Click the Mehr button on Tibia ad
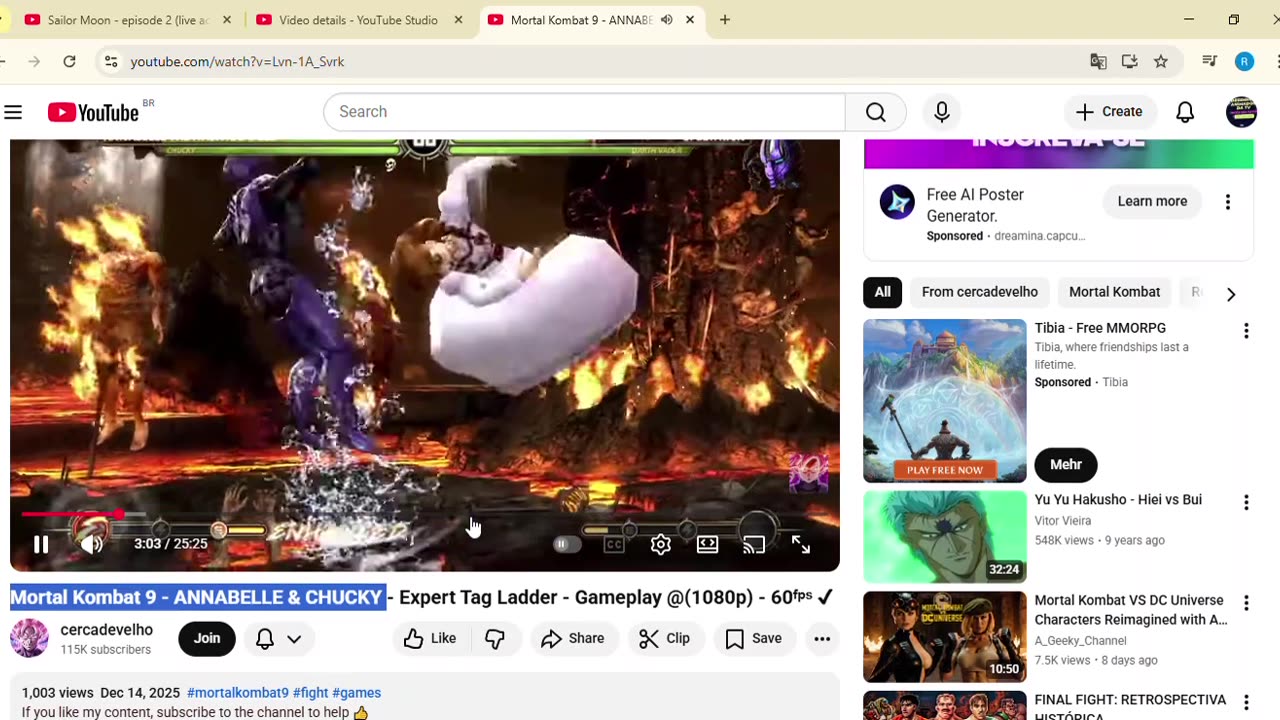1280x720 pixels. coord(1066,465)
